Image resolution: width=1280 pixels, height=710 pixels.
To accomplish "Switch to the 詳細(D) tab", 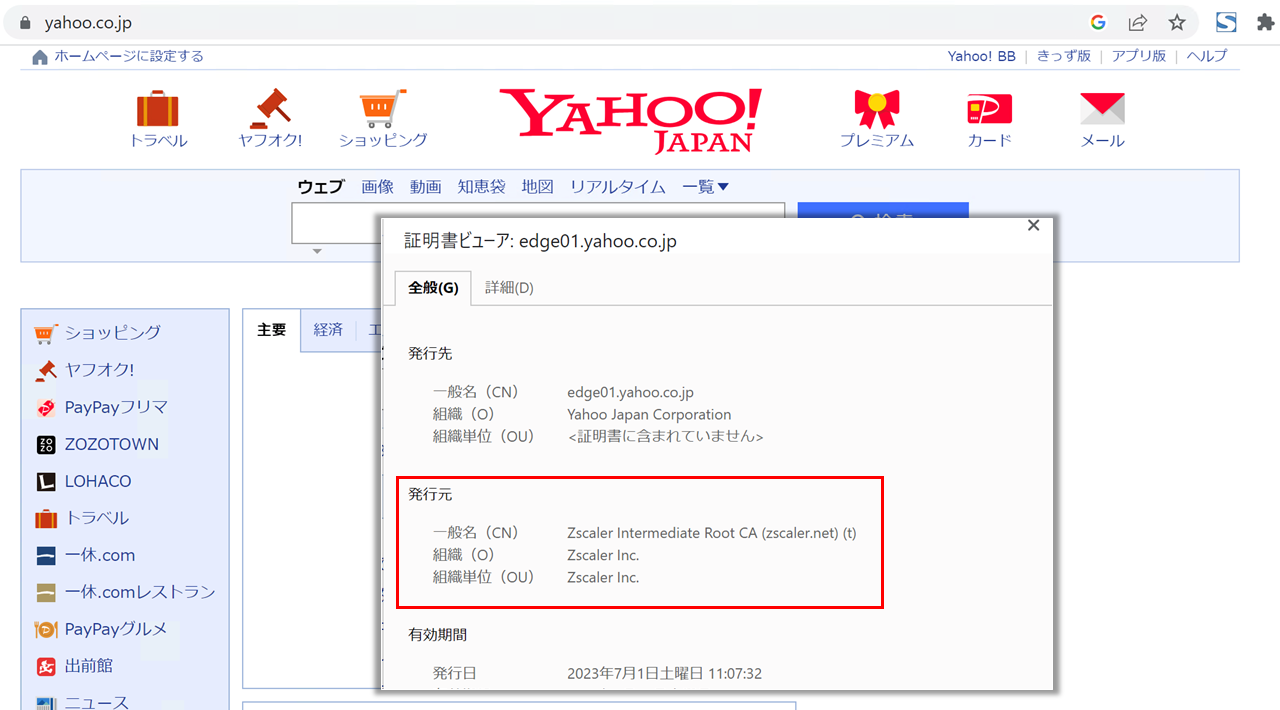I will [x=509, y=288].
